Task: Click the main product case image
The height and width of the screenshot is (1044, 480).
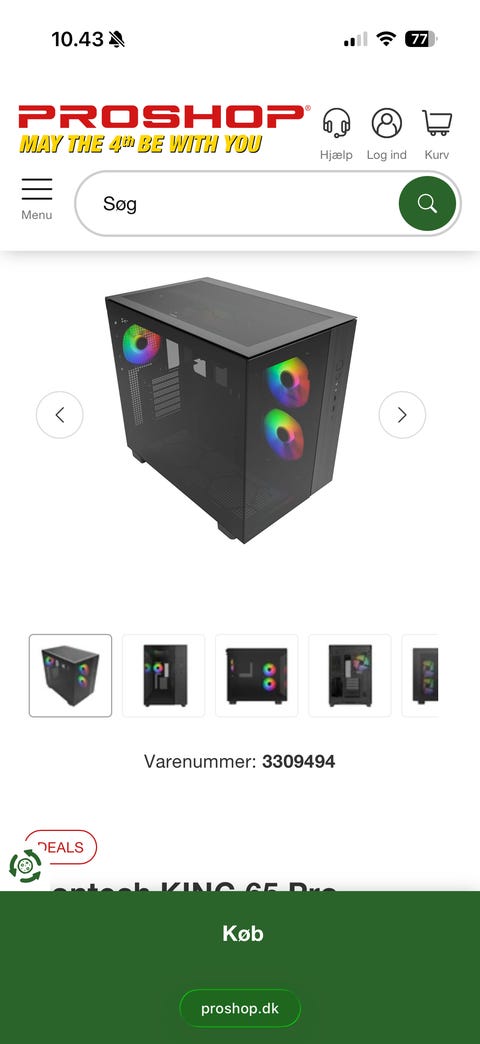Action: click(x=231, y=409)
